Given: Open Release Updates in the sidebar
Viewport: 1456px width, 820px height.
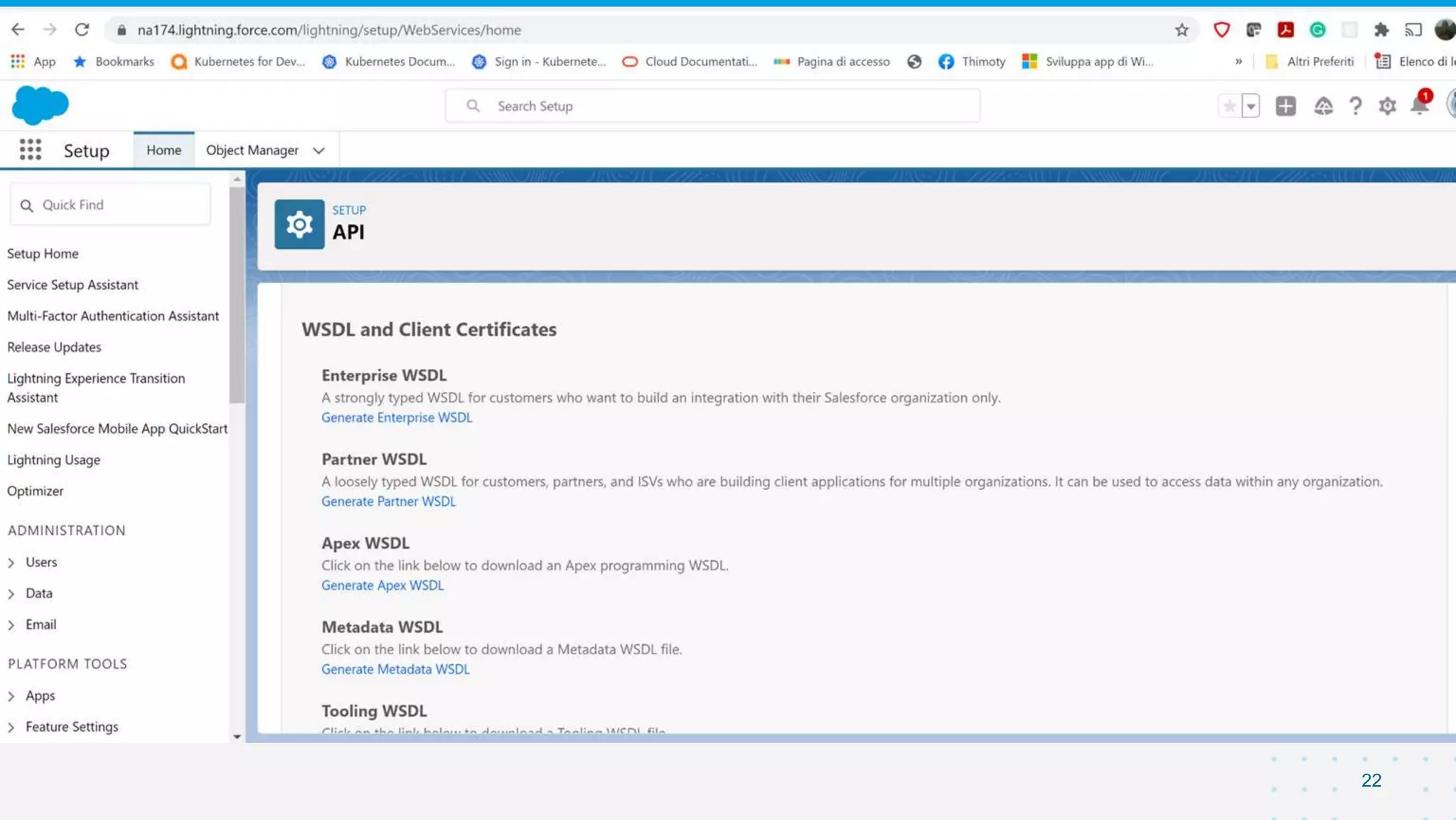Looking at the screenshot, I should (54, 347).
